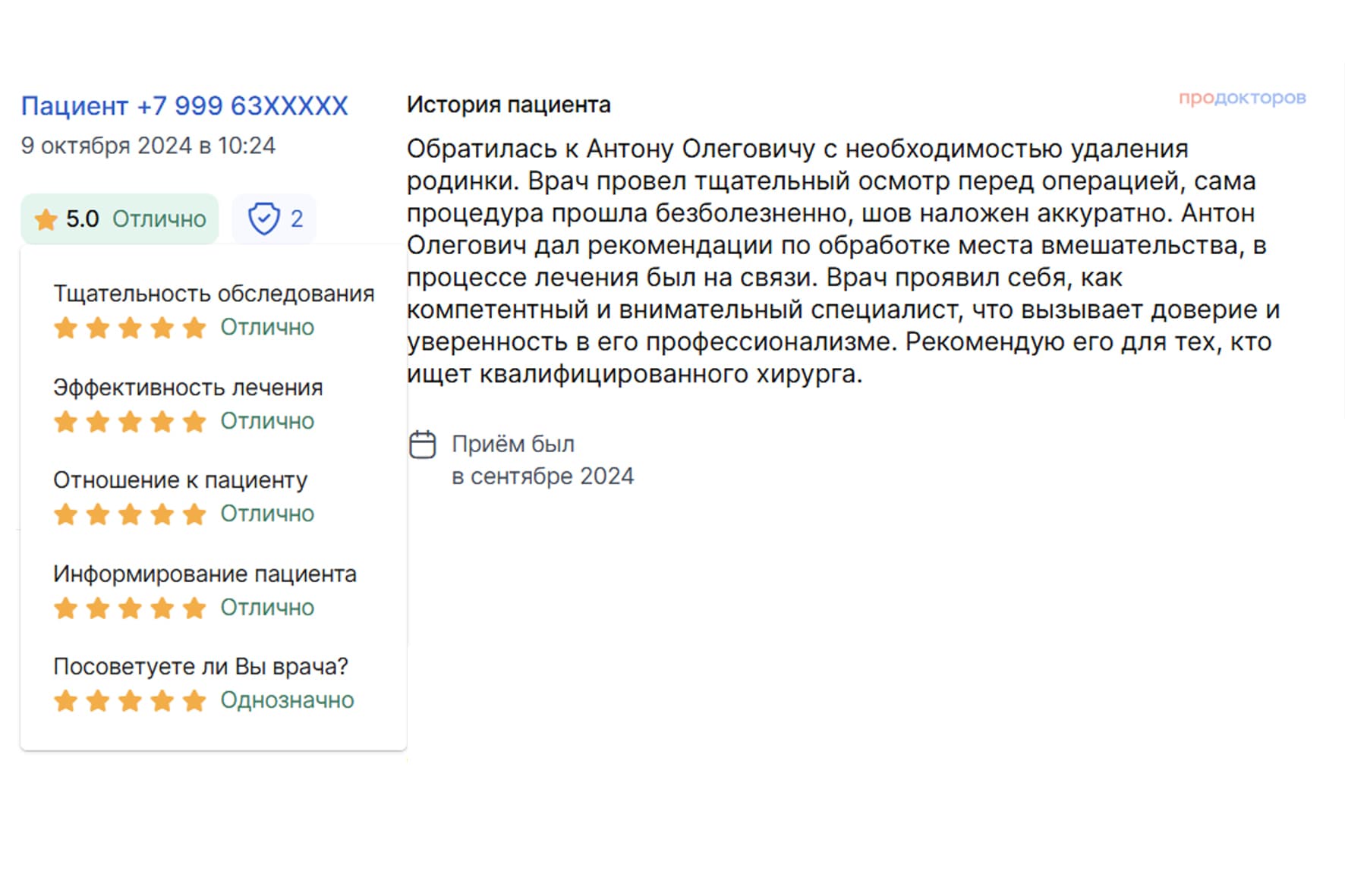Click Отлично next to Отношение к пациенту stars

coord(267,514)
